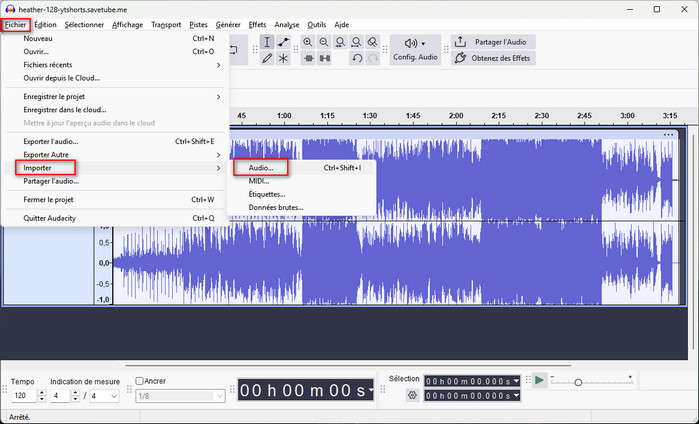Click the Undo arrow icon

(x=357, y=58)
